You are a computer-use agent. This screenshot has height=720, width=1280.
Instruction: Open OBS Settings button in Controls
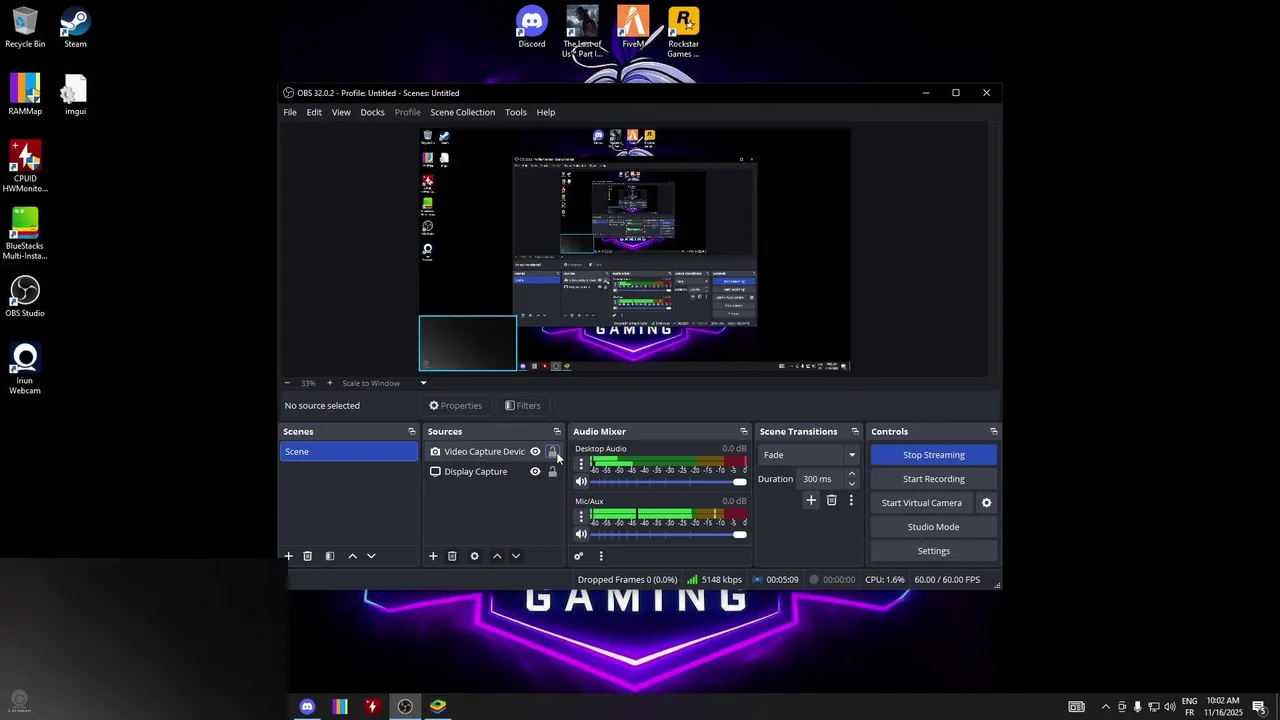pyautogui.click(x=934, y=551)
